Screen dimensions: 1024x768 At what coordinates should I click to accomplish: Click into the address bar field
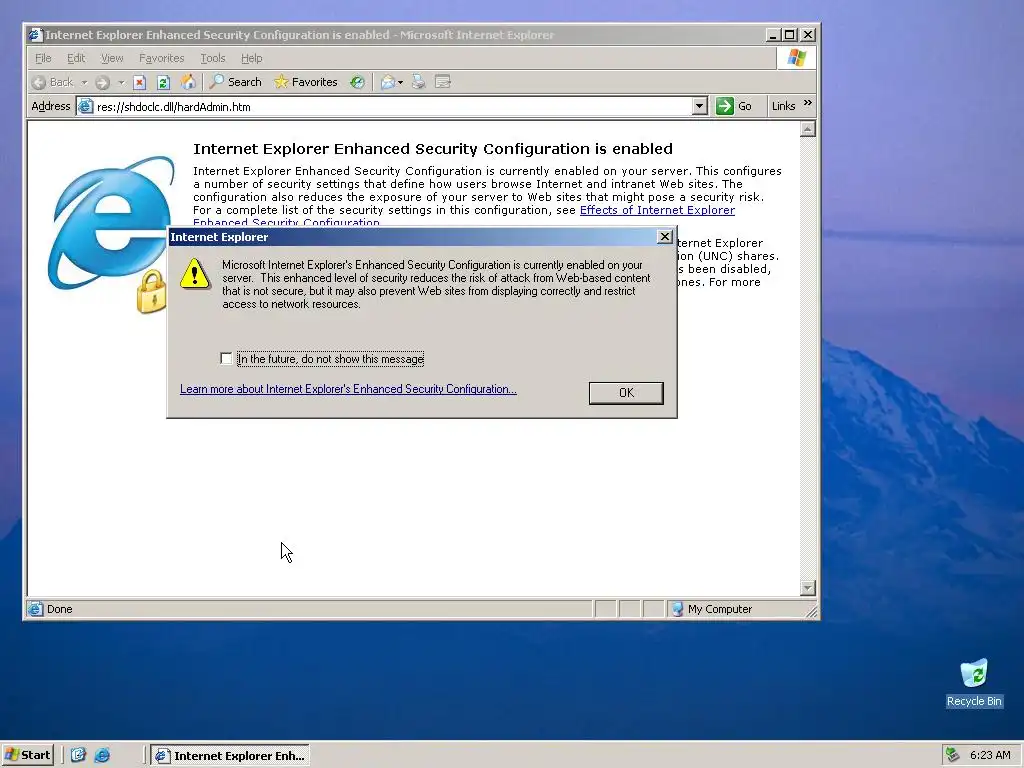coord(392,106)
